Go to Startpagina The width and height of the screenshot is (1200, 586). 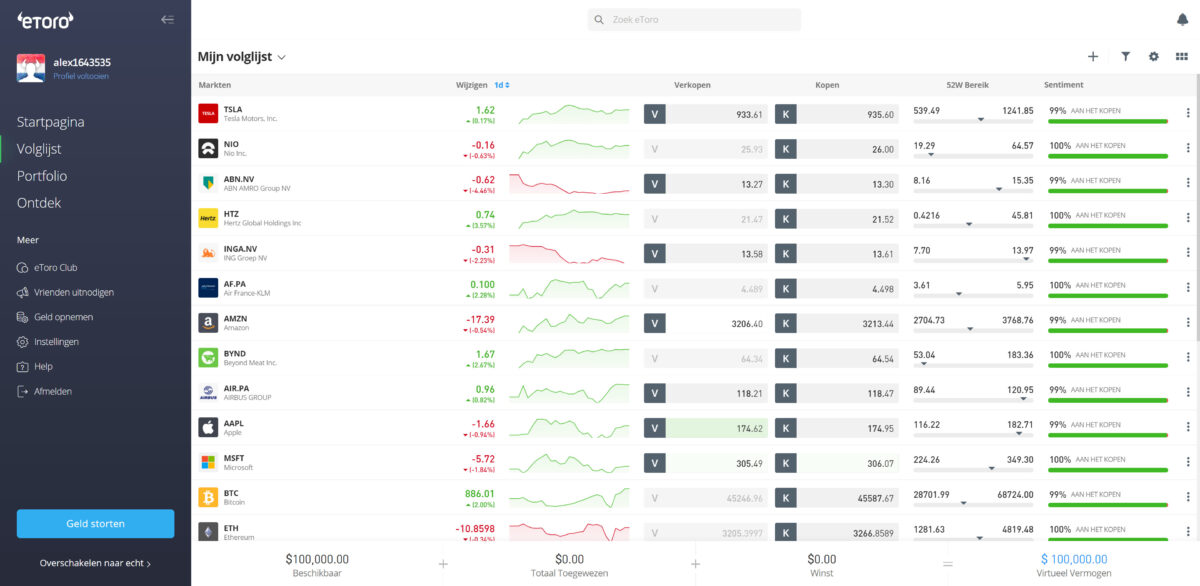(x=50, y=122)
